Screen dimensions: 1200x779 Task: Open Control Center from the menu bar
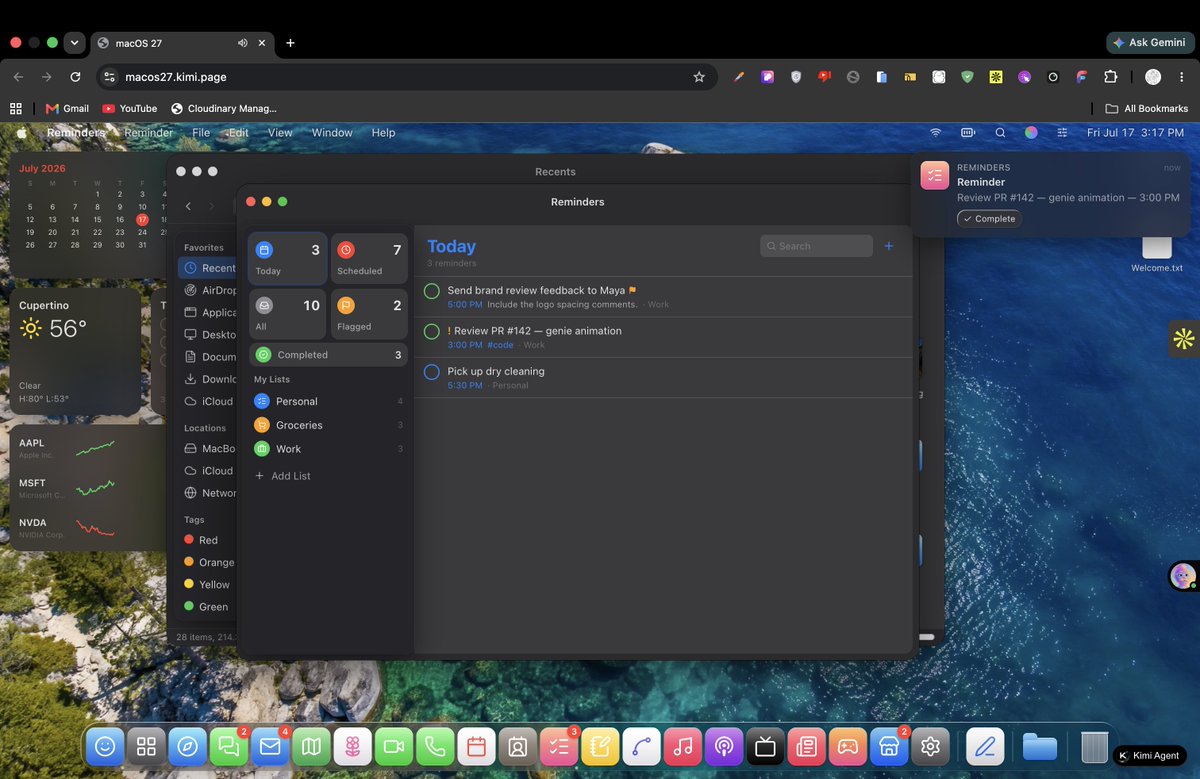(1062, 132)
